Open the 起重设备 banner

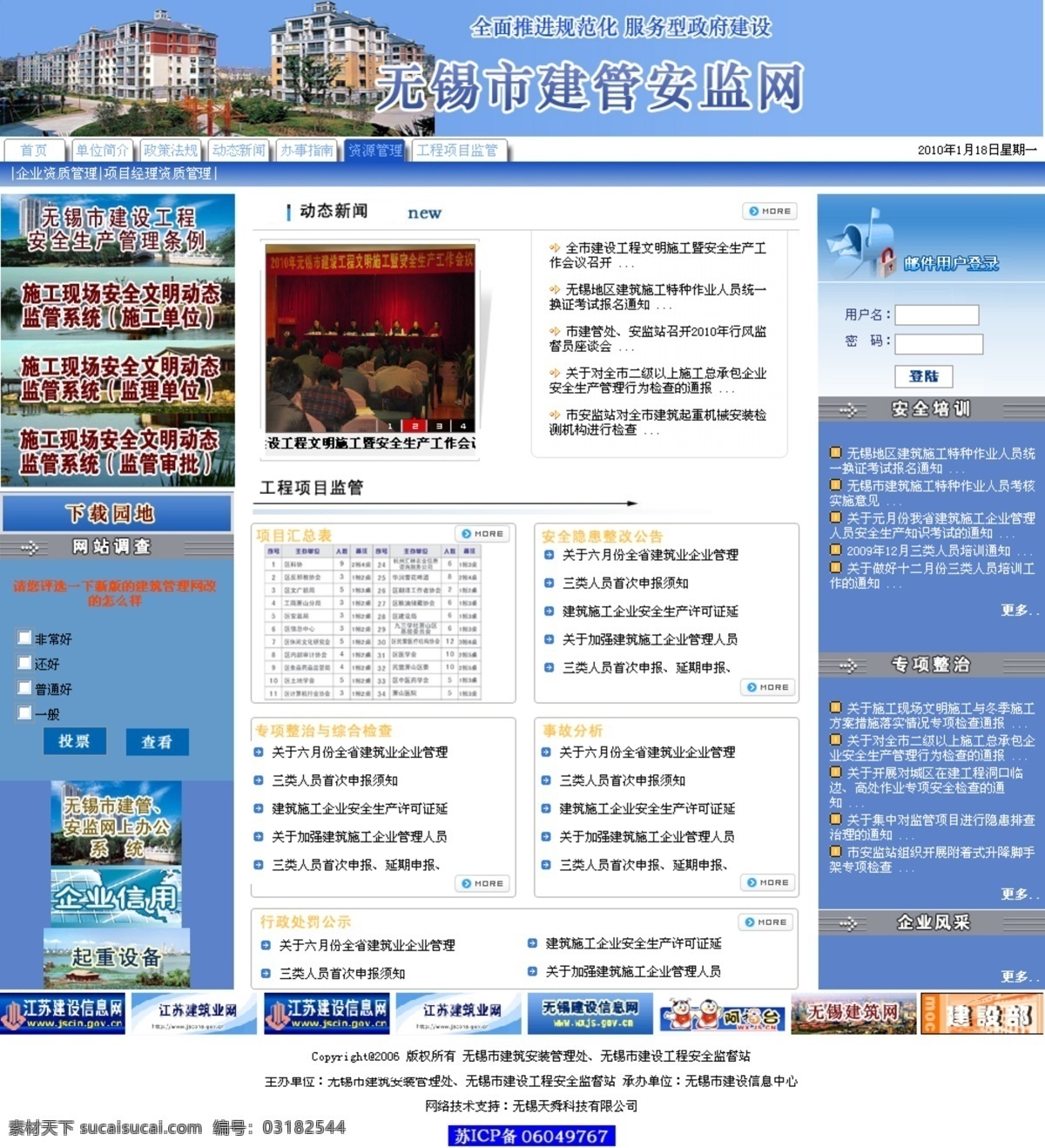(x=117, y=957)
